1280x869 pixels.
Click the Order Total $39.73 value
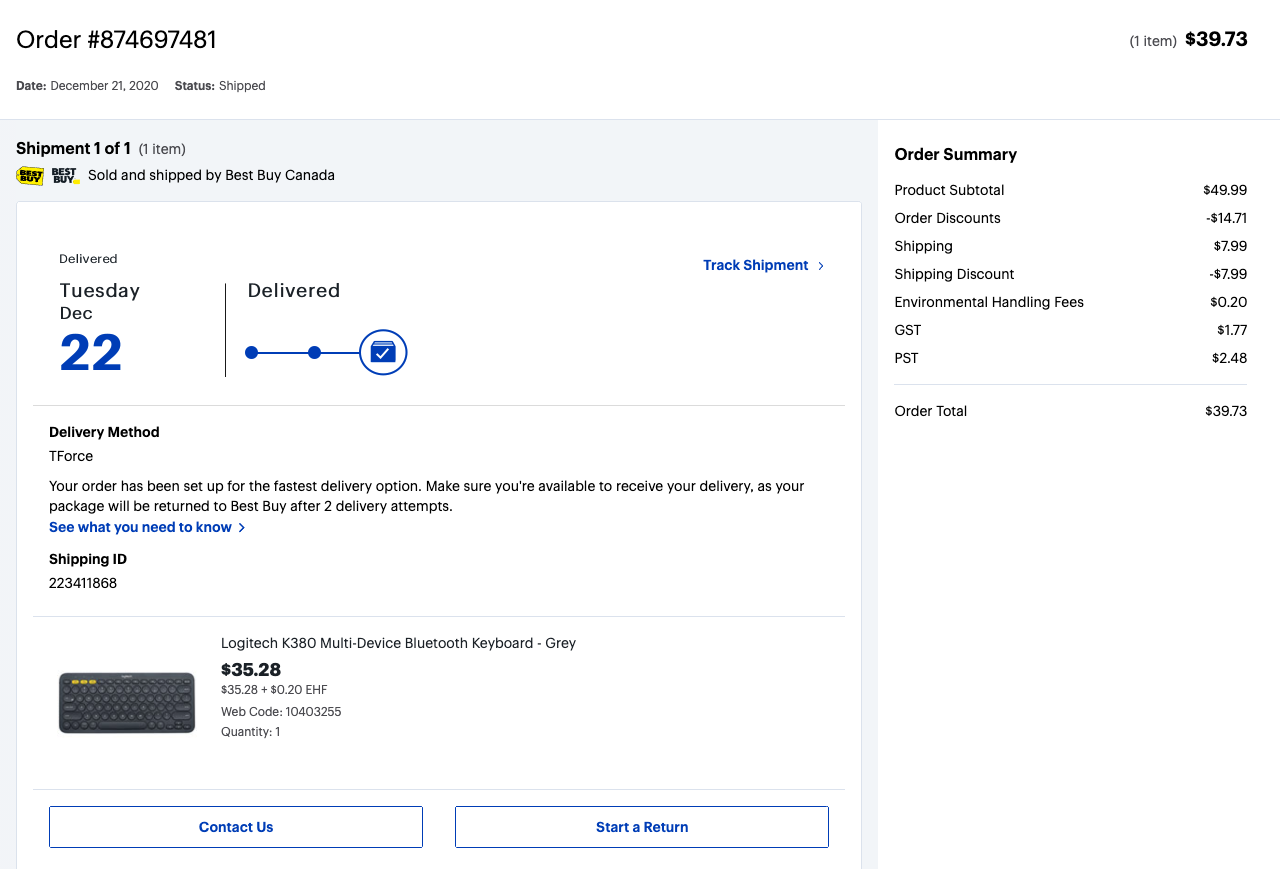tap(1226, 411)
